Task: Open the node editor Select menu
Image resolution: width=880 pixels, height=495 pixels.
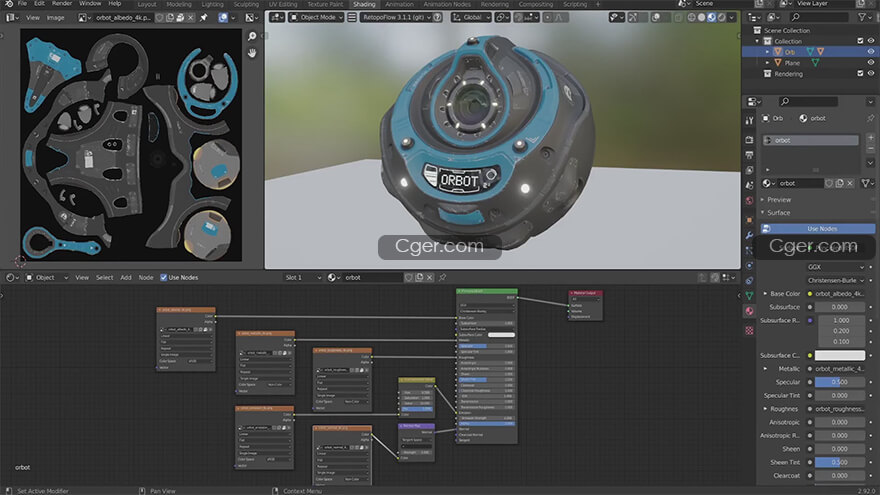Action: coord(104,277)
